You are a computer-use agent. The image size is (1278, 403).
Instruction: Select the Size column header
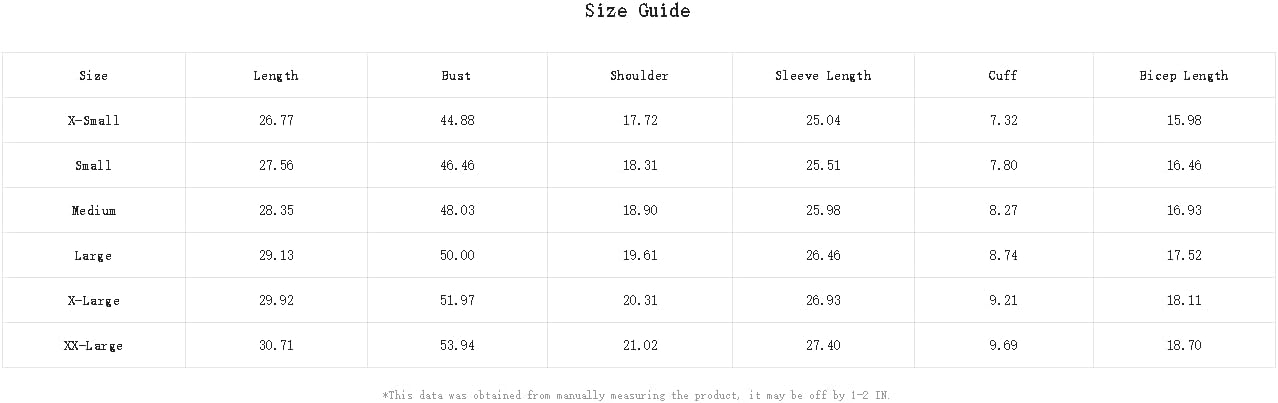[x=93, y=75]
